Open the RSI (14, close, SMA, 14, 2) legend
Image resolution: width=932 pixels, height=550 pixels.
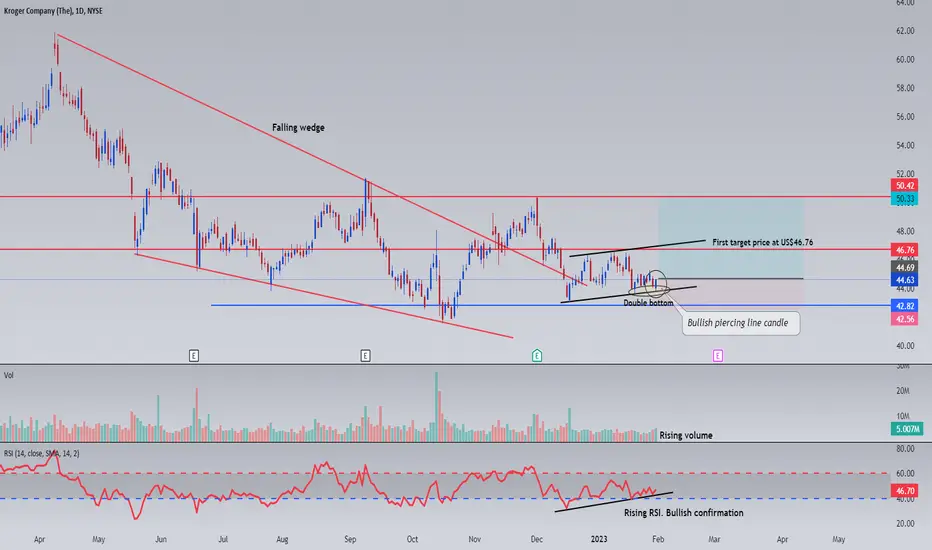42,453
